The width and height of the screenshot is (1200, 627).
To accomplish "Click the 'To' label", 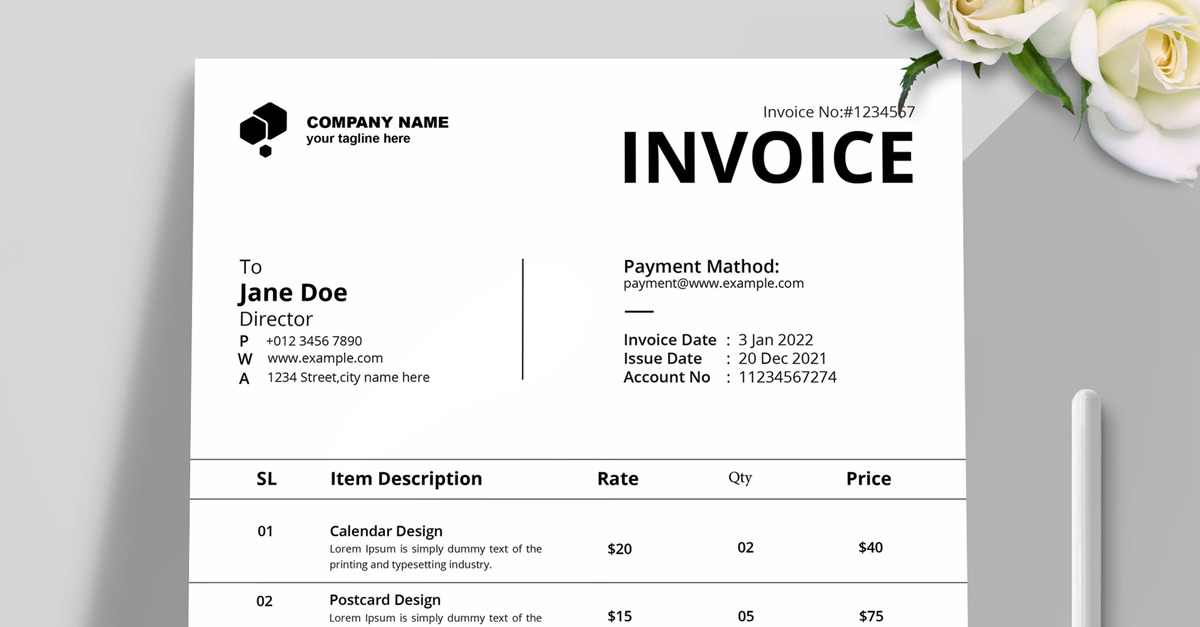I will [250, 267].
